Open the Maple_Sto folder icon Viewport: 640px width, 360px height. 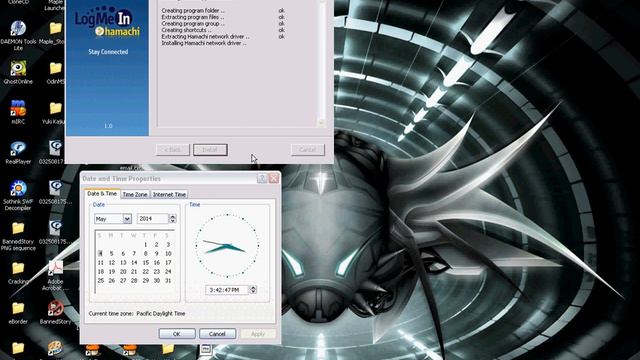[x=56, y=29]
